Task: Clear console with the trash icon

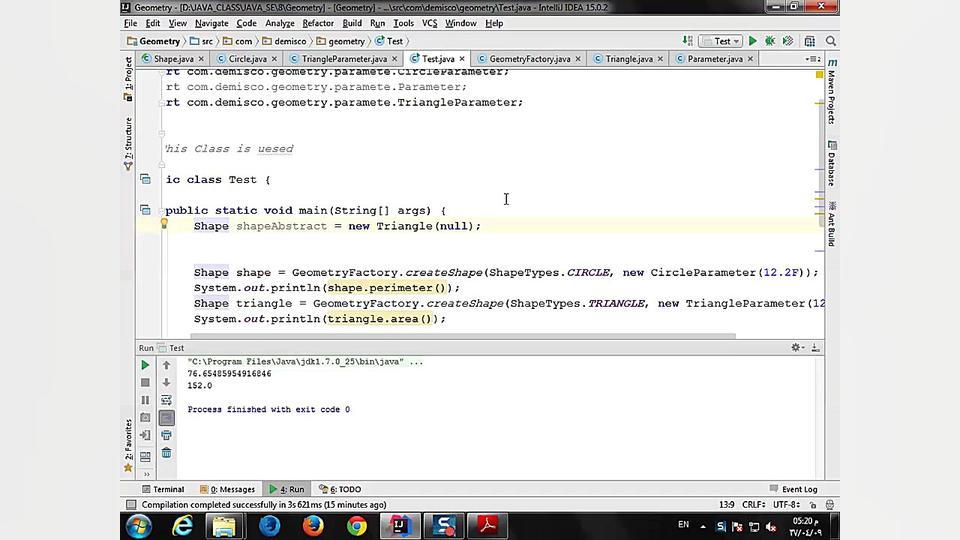Action: coord(167,453)
